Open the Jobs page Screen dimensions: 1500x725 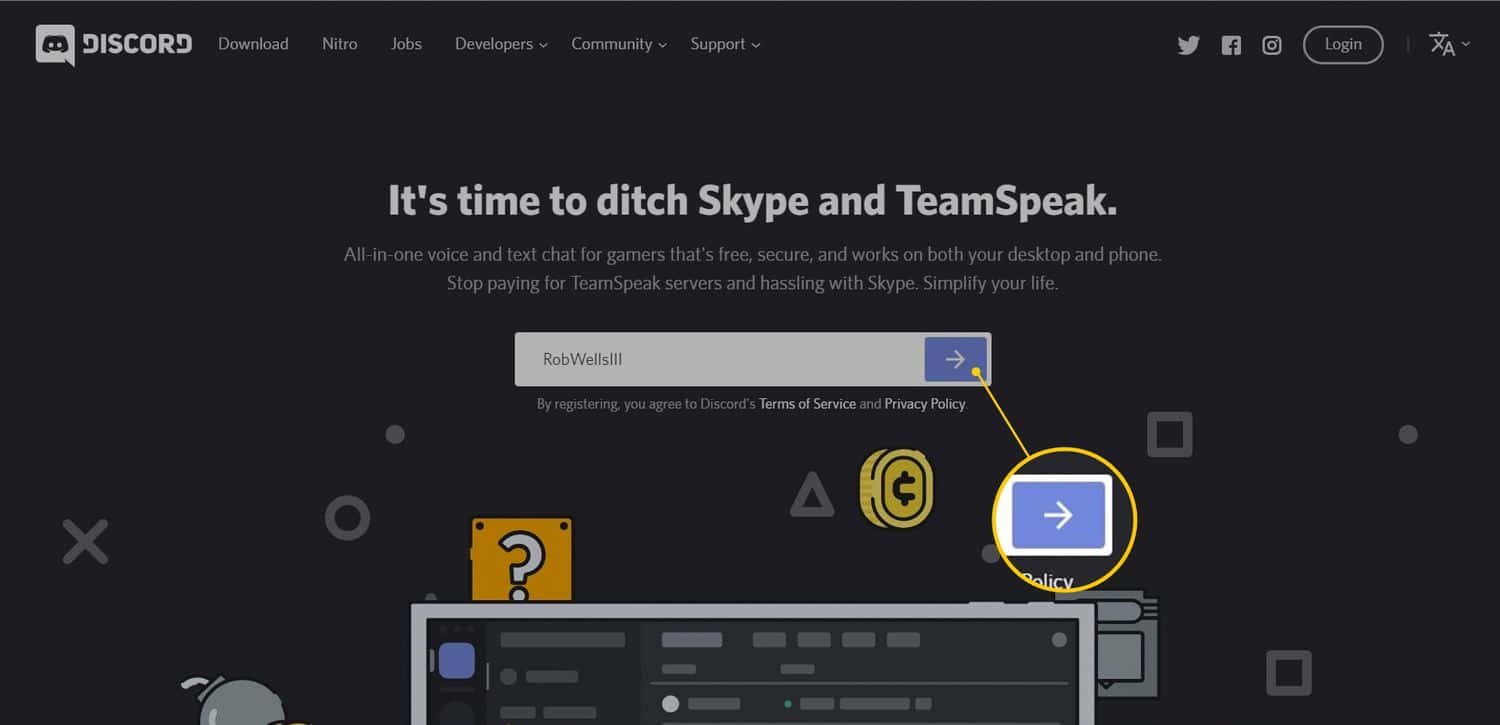tap(406, 44)
